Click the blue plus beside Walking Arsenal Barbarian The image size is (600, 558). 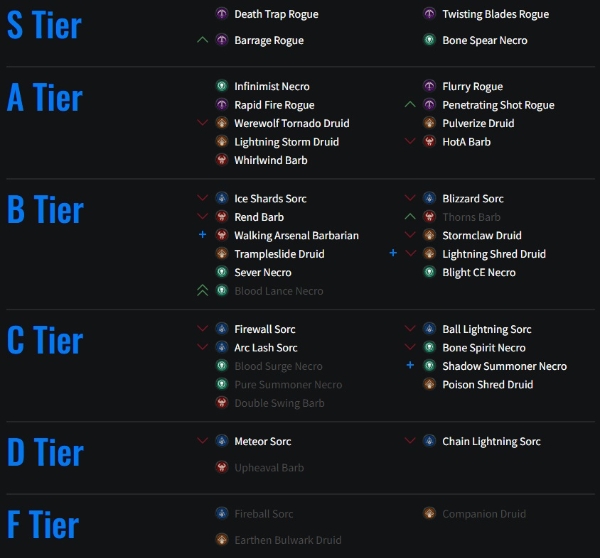click(x=202, y=235)
